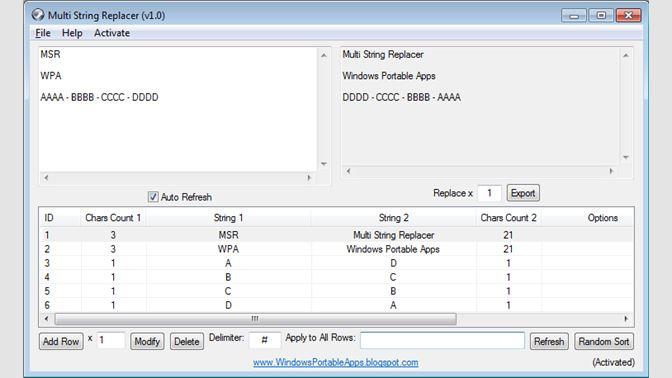Click the output text box scroll left arrow
The height and width of the screenshot is (378, 672).
[348, 171]
